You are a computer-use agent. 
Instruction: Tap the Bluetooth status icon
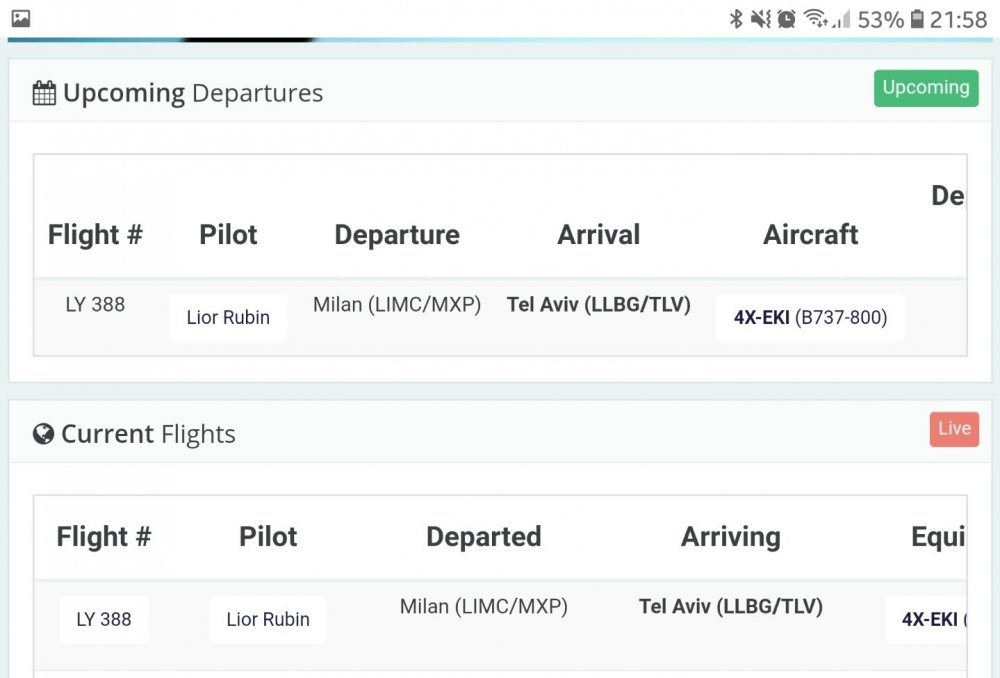point(735,19)
